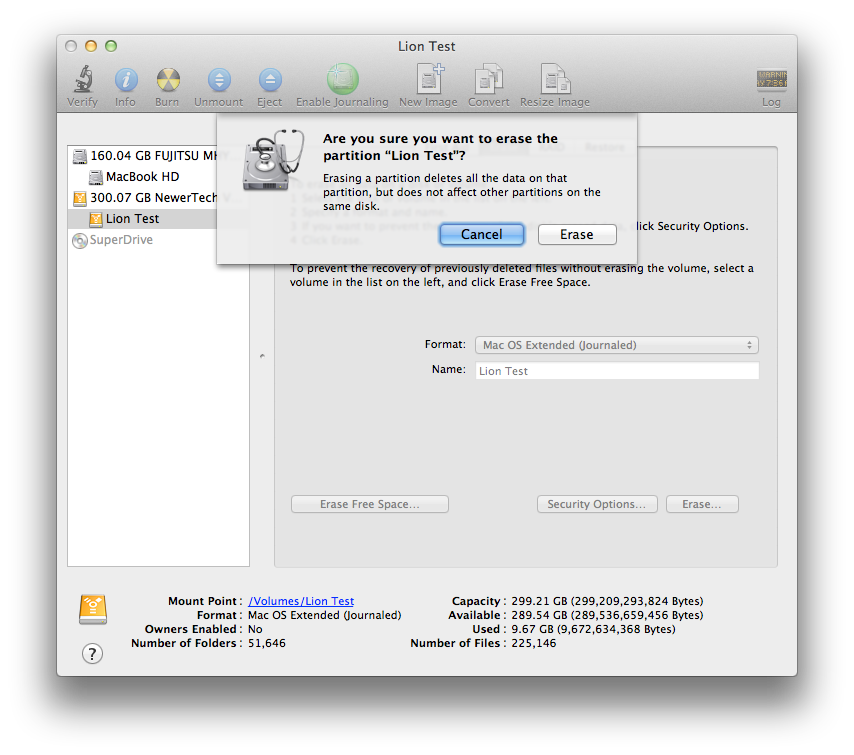This screenshot has height=755, width=854.
Task: Click the 225,146 files count
Action: (534, 643)
